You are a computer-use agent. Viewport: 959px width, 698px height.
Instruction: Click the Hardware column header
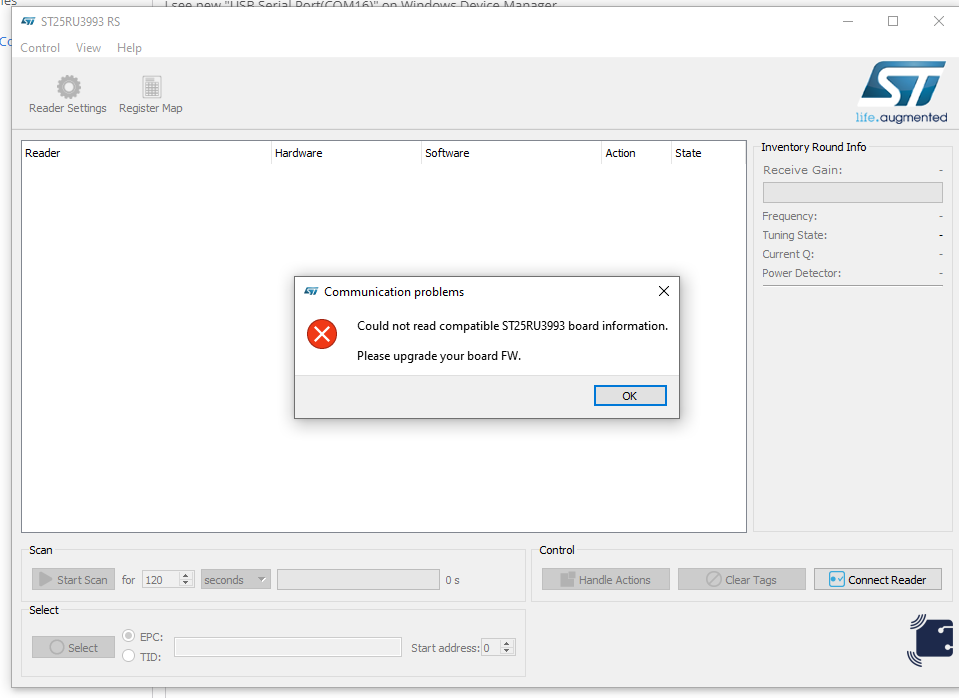(346, 153)
